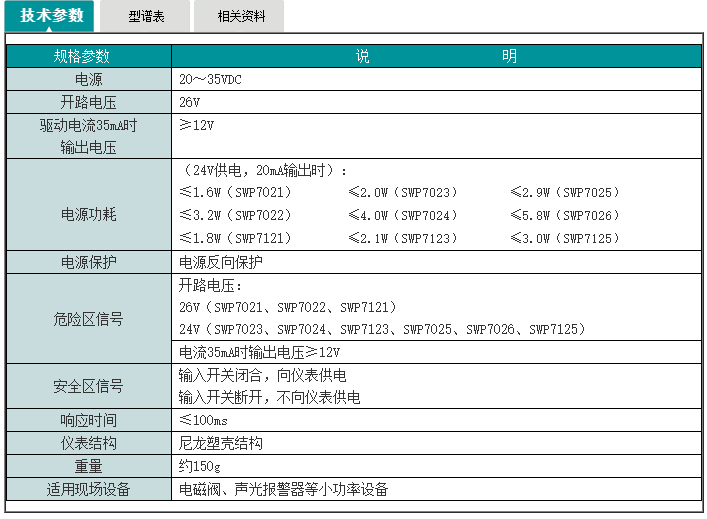
Task: Select ≤2.0W (SWP7023) entry
Action: (403, 193)
